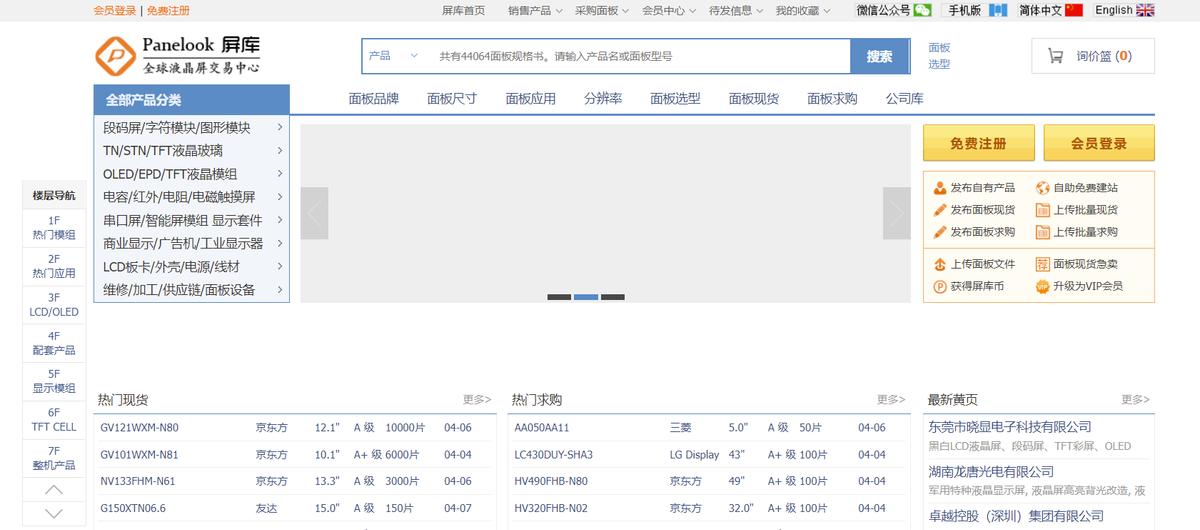Open the 面板品牌 nav tab

tap(374, 99)
